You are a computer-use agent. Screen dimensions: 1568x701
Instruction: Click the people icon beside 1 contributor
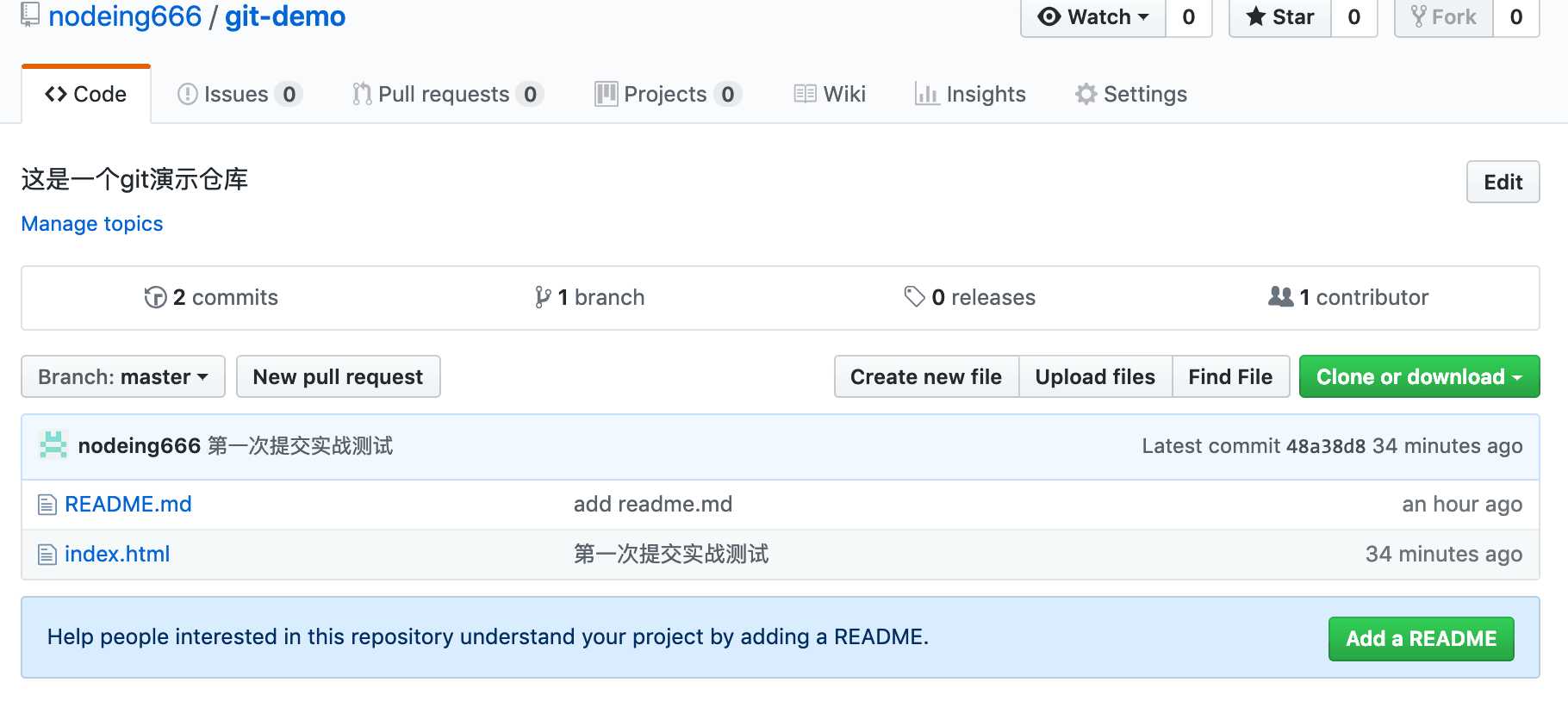pyautogui.click(x=1281, y=297)
